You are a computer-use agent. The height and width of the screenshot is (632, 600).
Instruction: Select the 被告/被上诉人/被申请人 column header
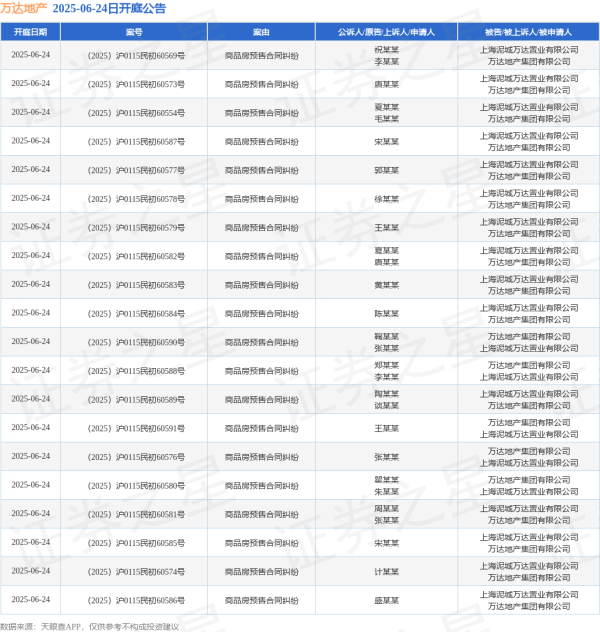(x=528, y=32)
